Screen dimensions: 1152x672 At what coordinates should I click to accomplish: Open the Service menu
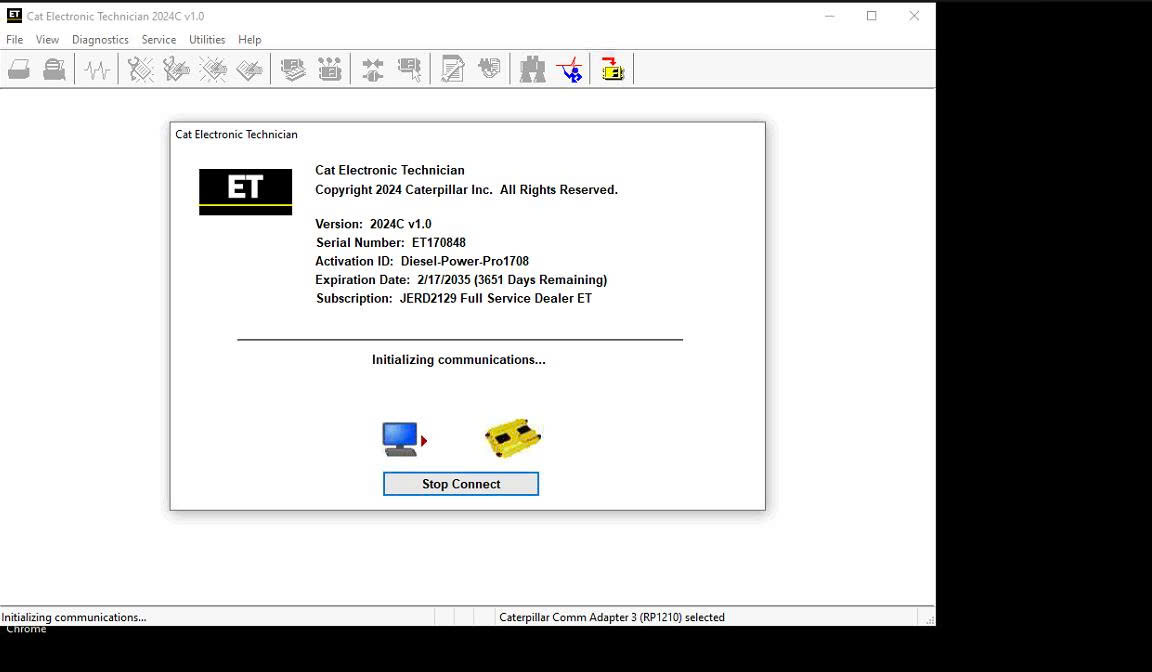[x=159, y=40]
